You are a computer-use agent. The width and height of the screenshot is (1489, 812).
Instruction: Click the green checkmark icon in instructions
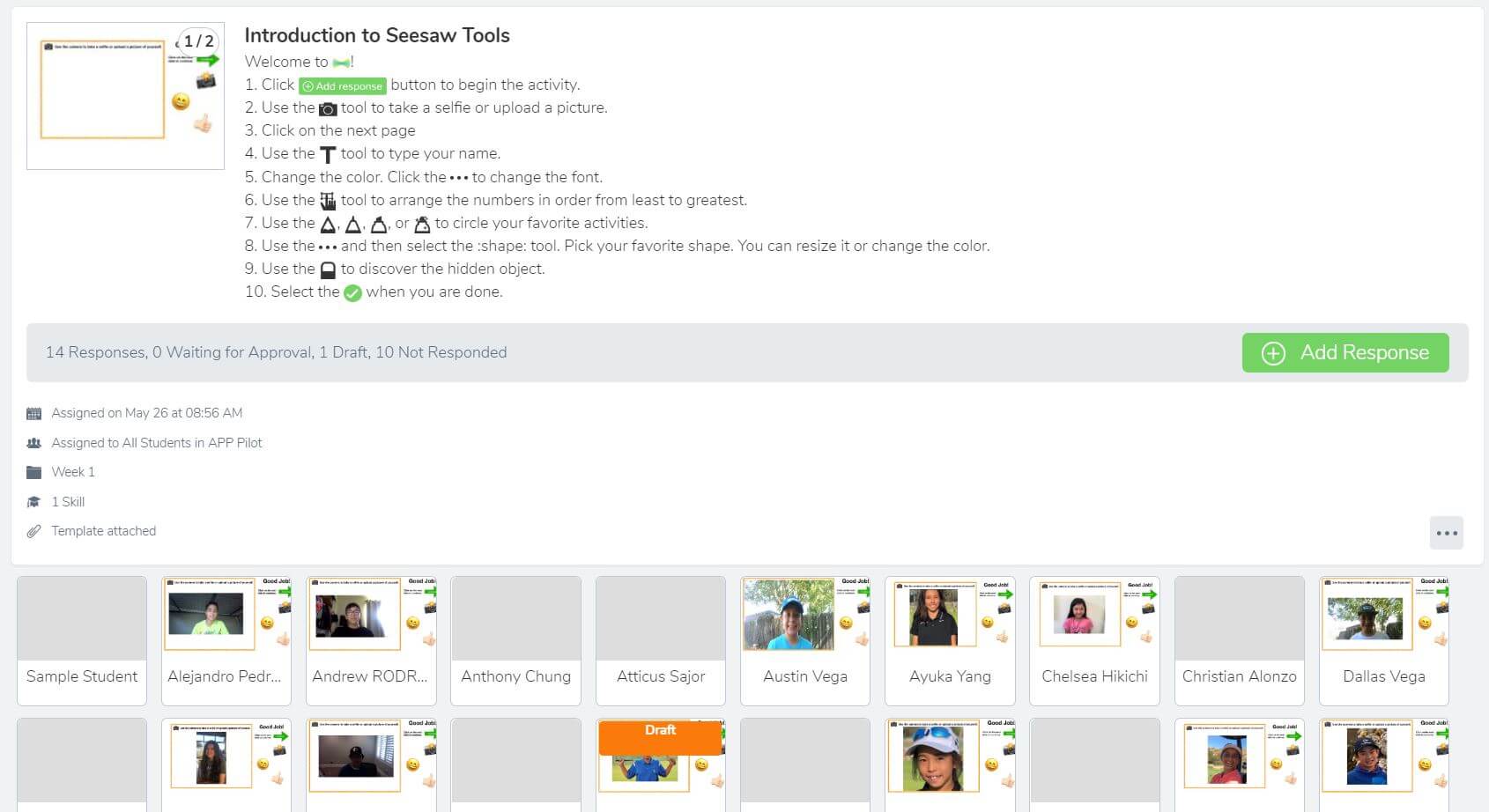[x=352, y=293]
